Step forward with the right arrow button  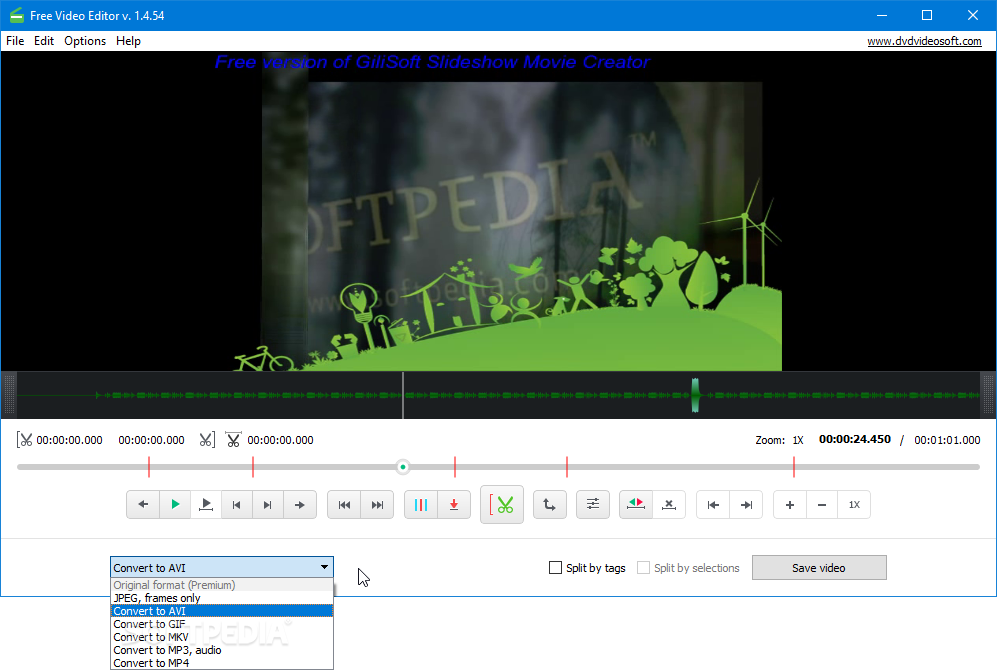click(x=299, y=505)
